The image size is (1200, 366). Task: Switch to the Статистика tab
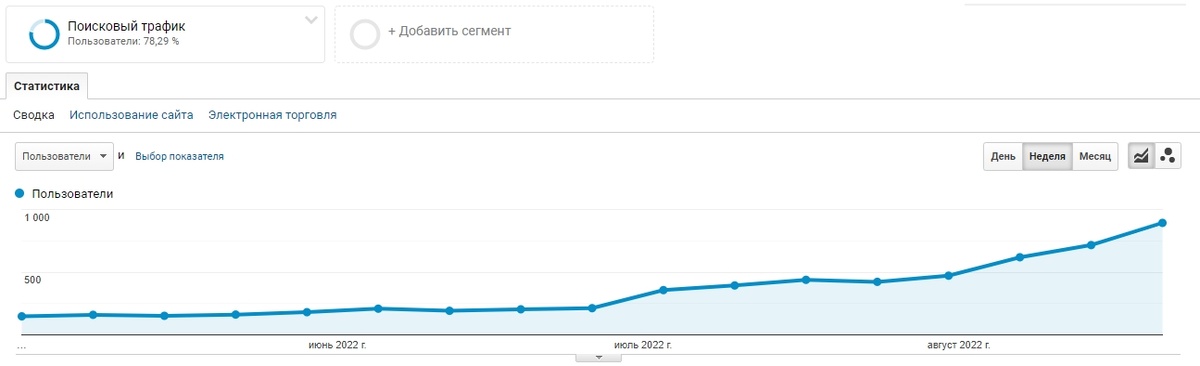click(x=47, y=86)
